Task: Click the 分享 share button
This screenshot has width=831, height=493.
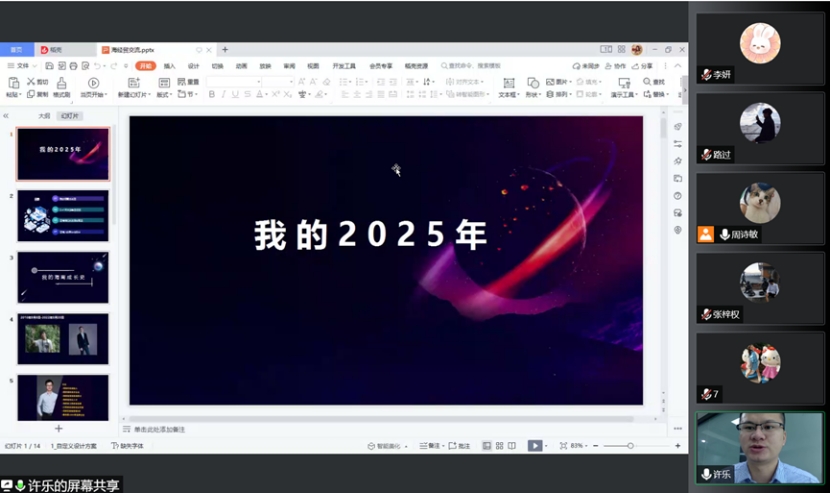Action: [642, 66]
